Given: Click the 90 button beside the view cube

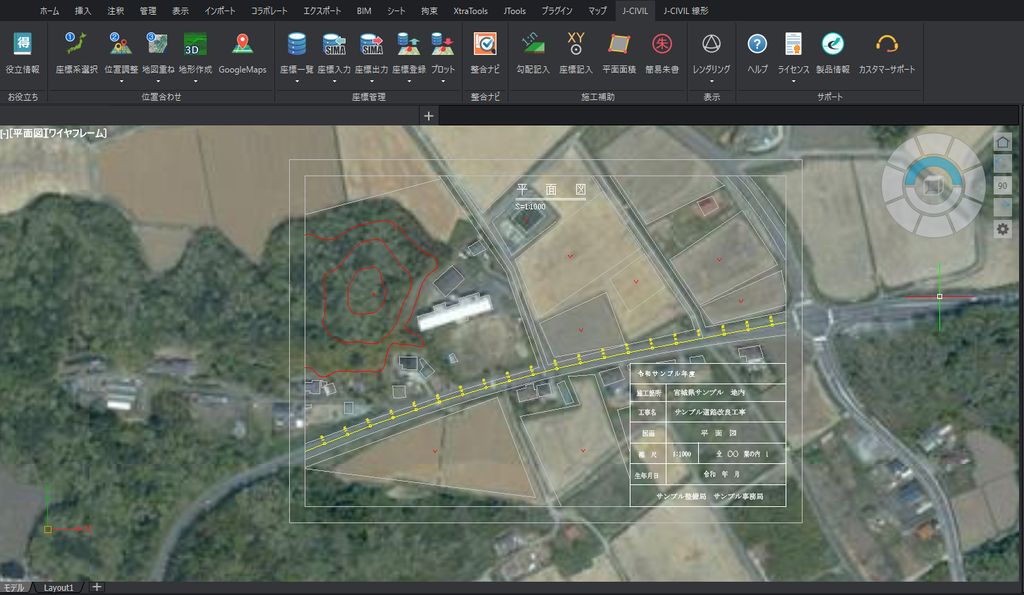Looking at the screenshot, I should (1002, 185).
